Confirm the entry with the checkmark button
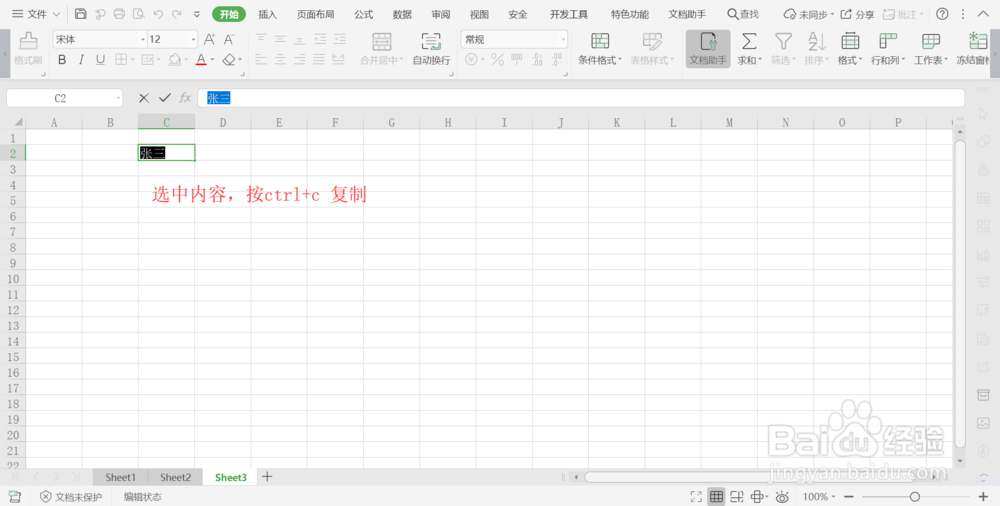1000x506 pixels. click(165, 98)
